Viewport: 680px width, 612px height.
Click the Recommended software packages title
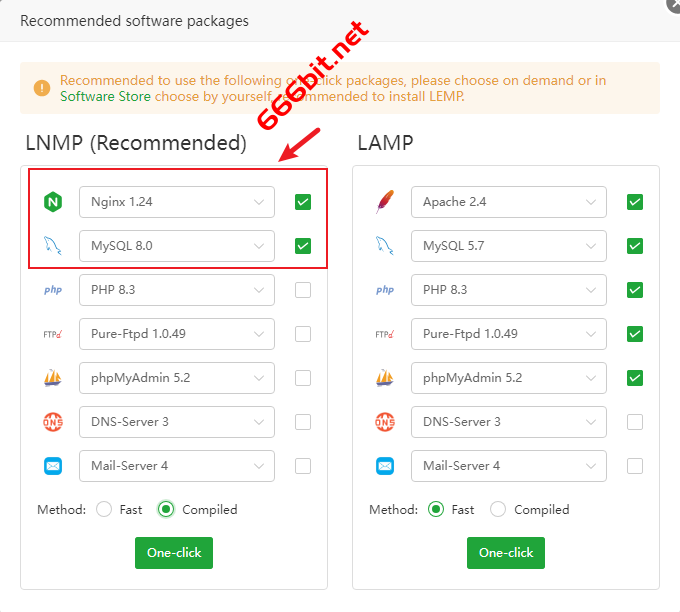tap(134, 21)
